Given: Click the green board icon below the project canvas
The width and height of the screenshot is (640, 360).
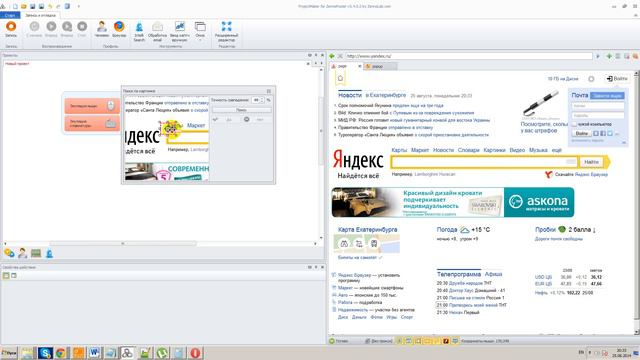Looking at the screenshot, I should pyautogui.click(x=36, y=253).
